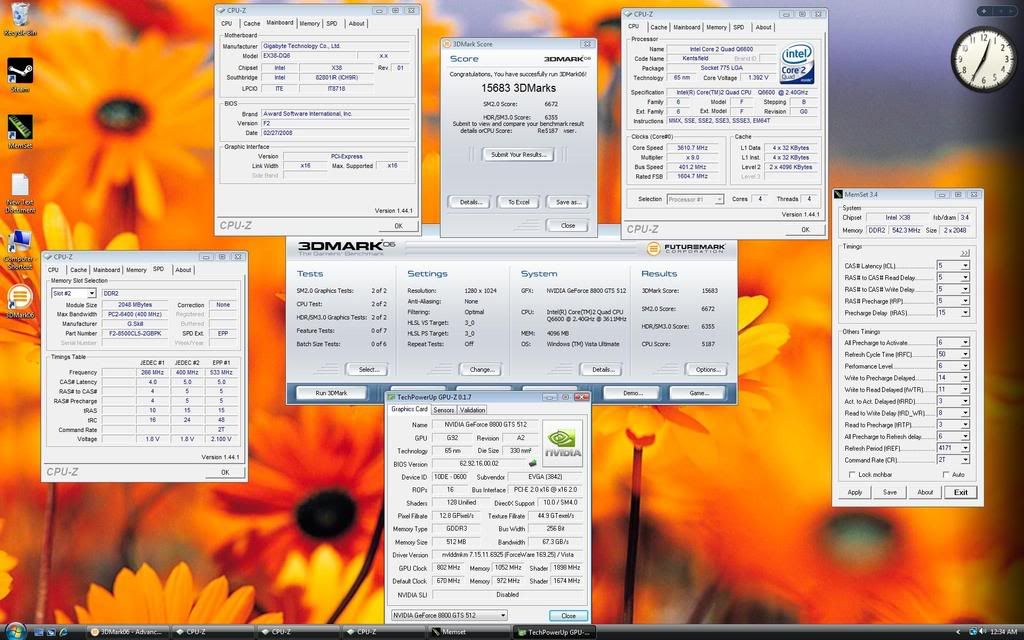The height and width of the screenshot is (640, 1024).
Task: Click the Select... button under Tests
Action: (x=368, y=370)
